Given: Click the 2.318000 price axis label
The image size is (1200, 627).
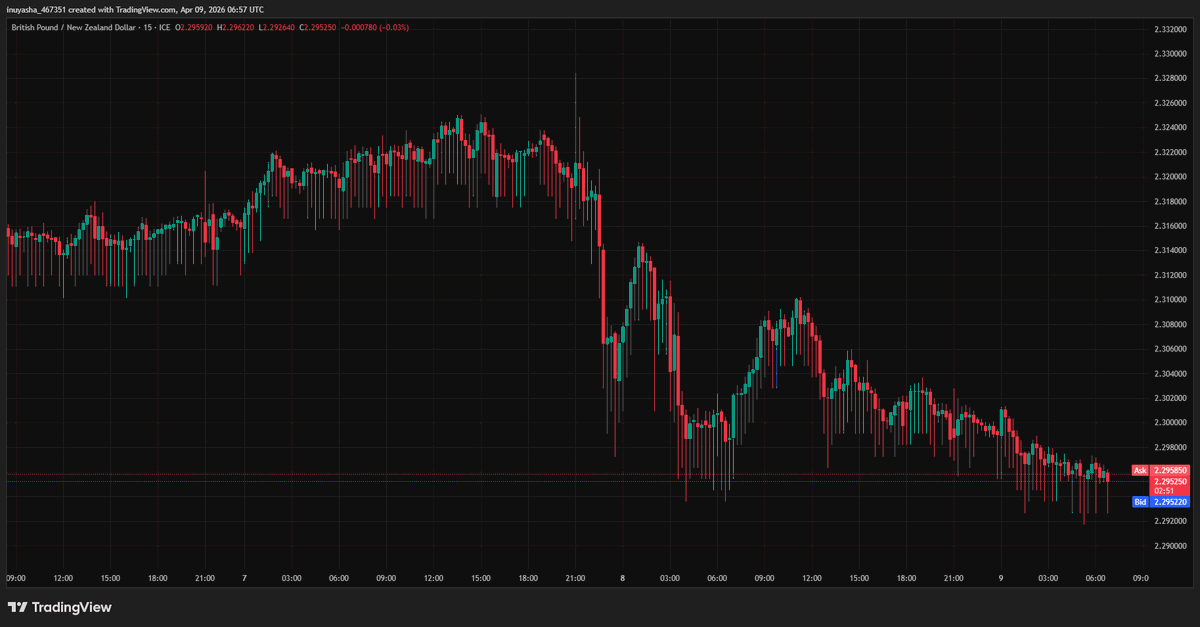Looking at the screenshot, I should coord(1169,201).
